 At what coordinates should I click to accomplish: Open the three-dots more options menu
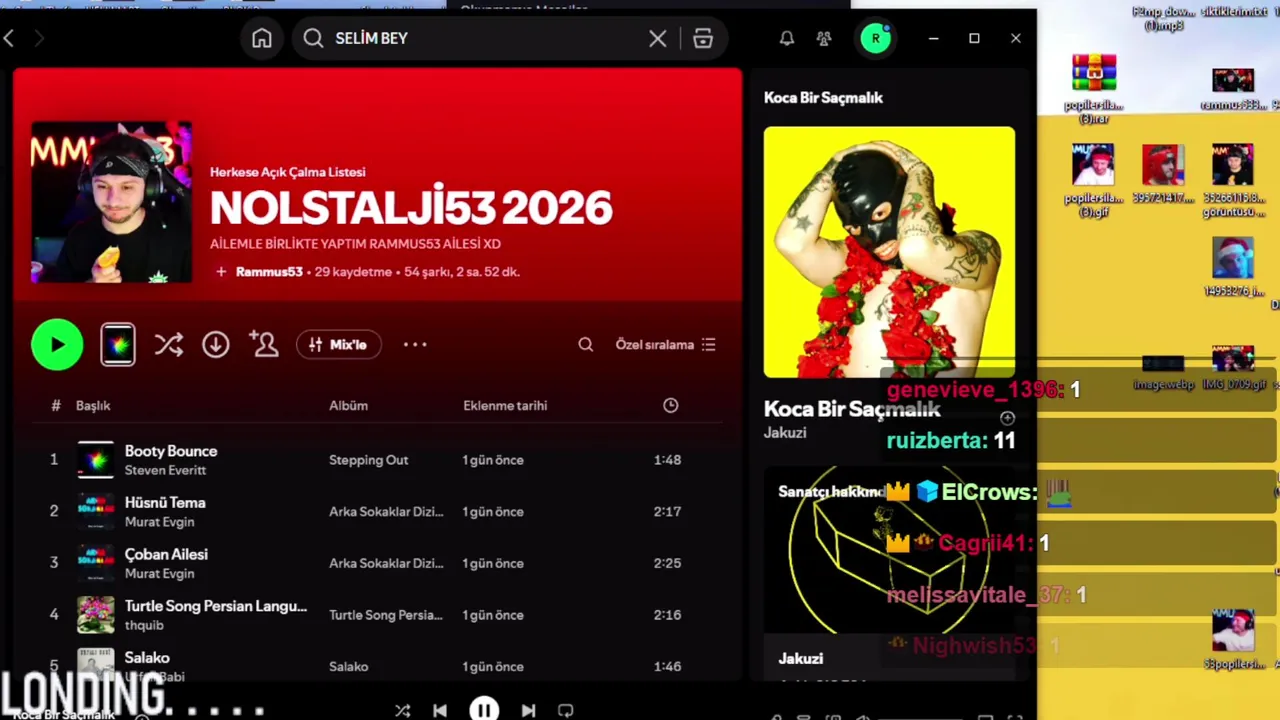pos(415,345)
